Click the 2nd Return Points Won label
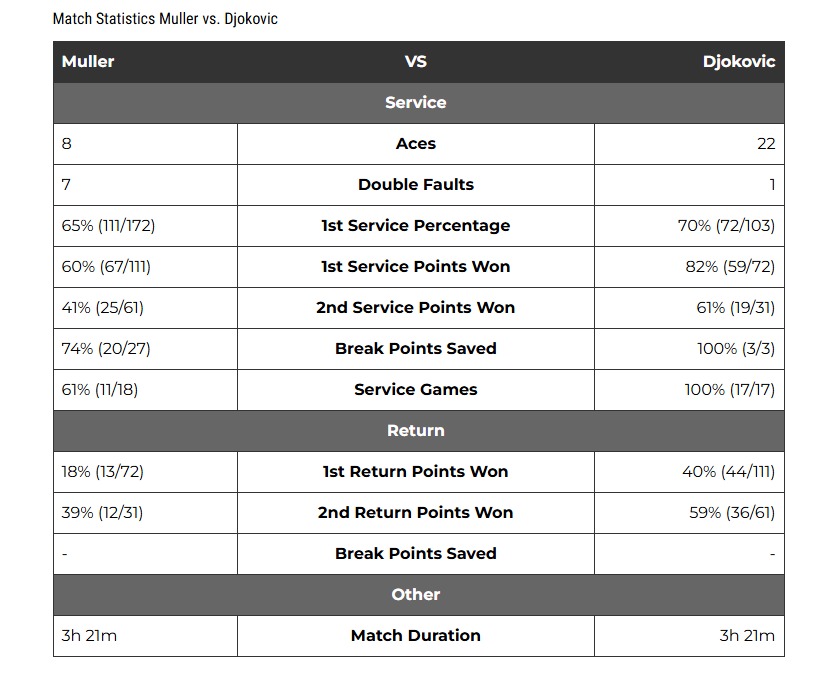 416,513
